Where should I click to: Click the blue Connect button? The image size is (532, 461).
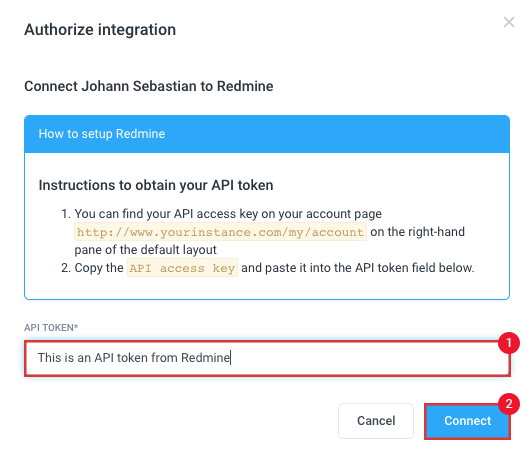[467, 421]
